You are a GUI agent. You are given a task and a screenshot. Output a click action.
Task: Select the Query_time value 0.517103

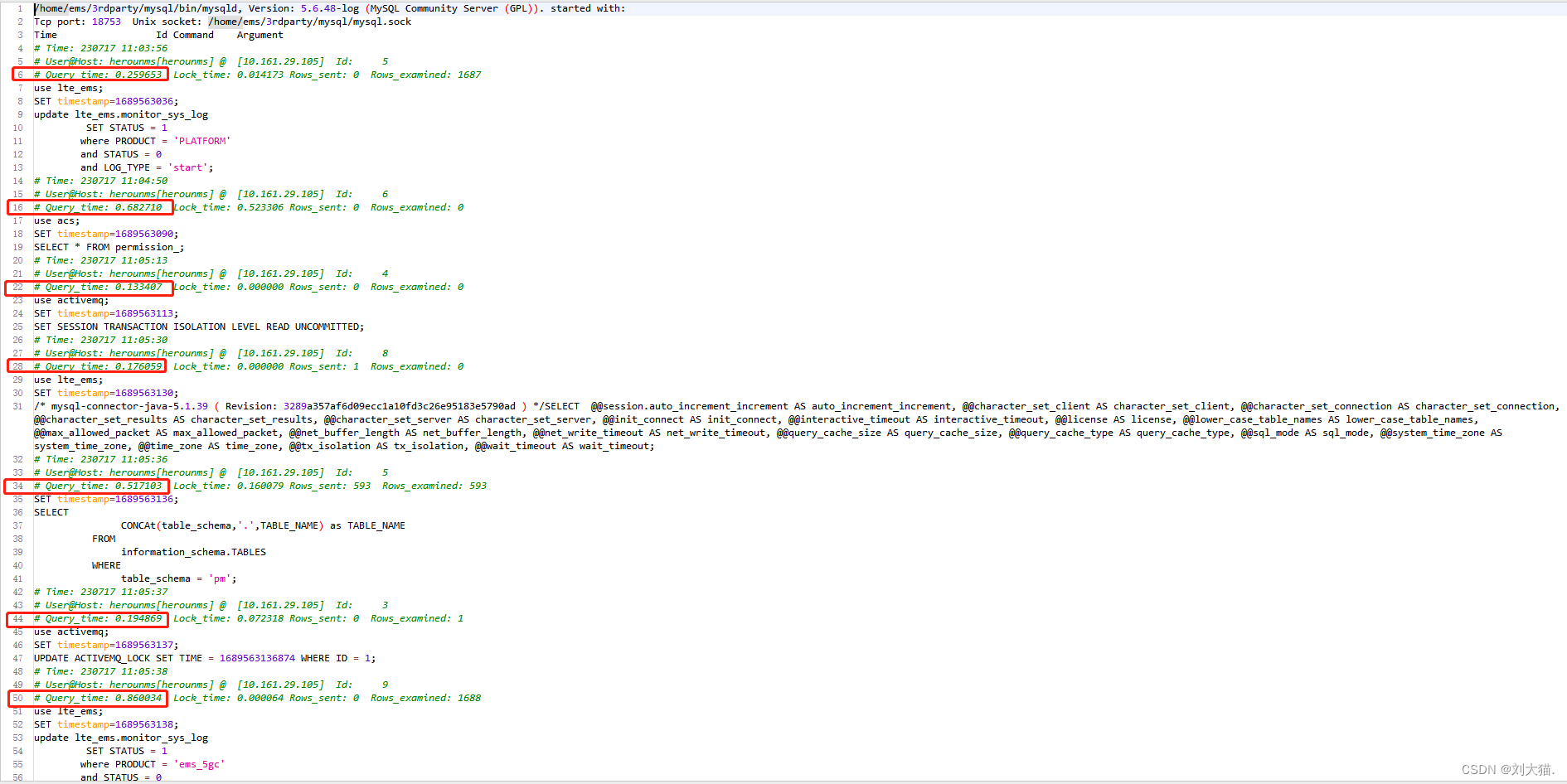coord(138,486)
